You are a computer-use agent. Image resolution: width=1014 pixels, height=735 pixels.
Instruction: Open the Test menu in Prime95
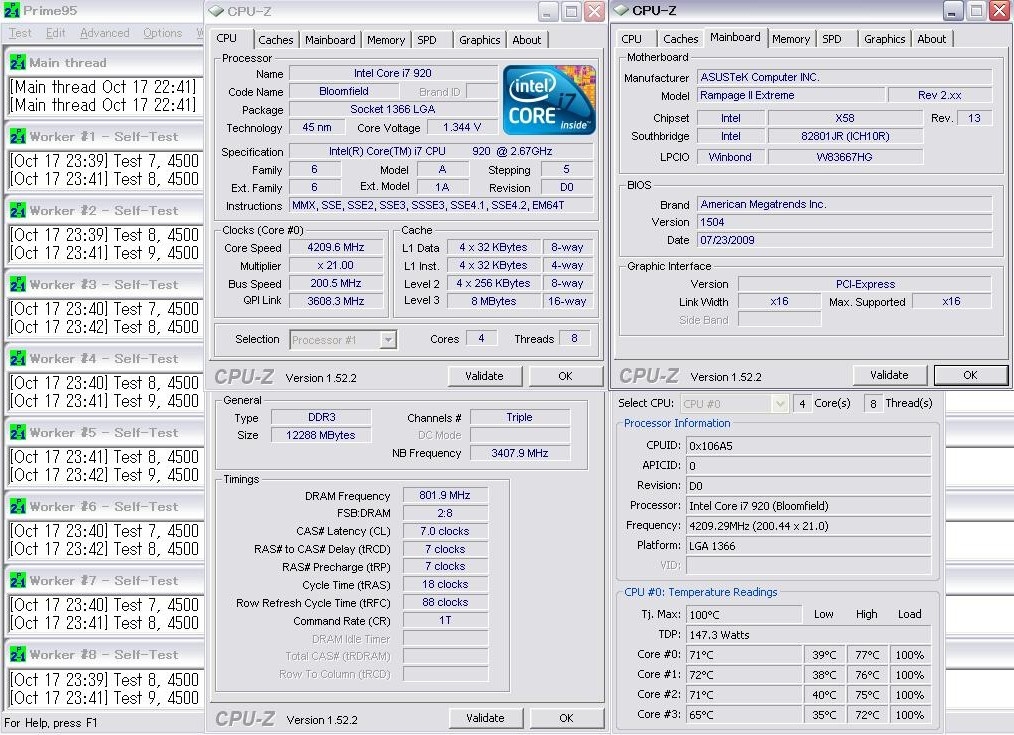pyautogui.click(x=20, y=33)
